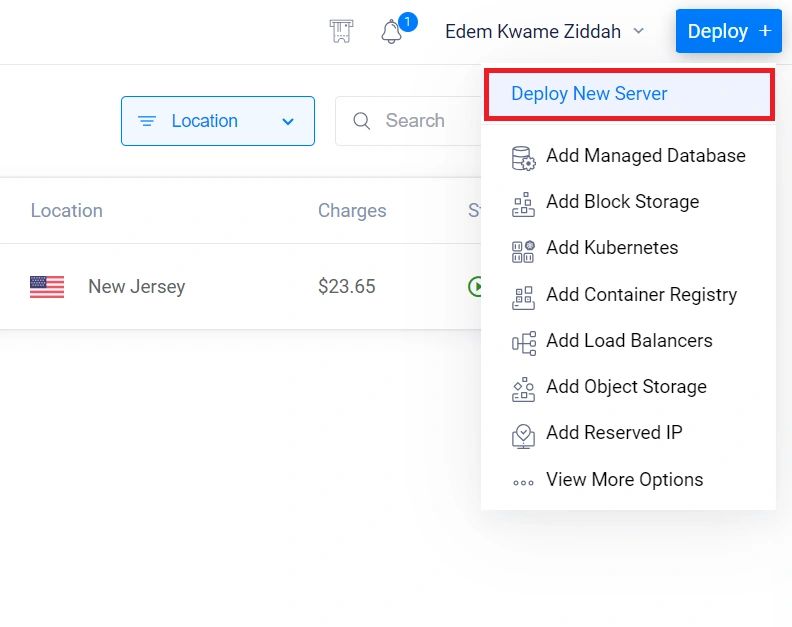Click the New Jersey server row

tap(137, 287)
